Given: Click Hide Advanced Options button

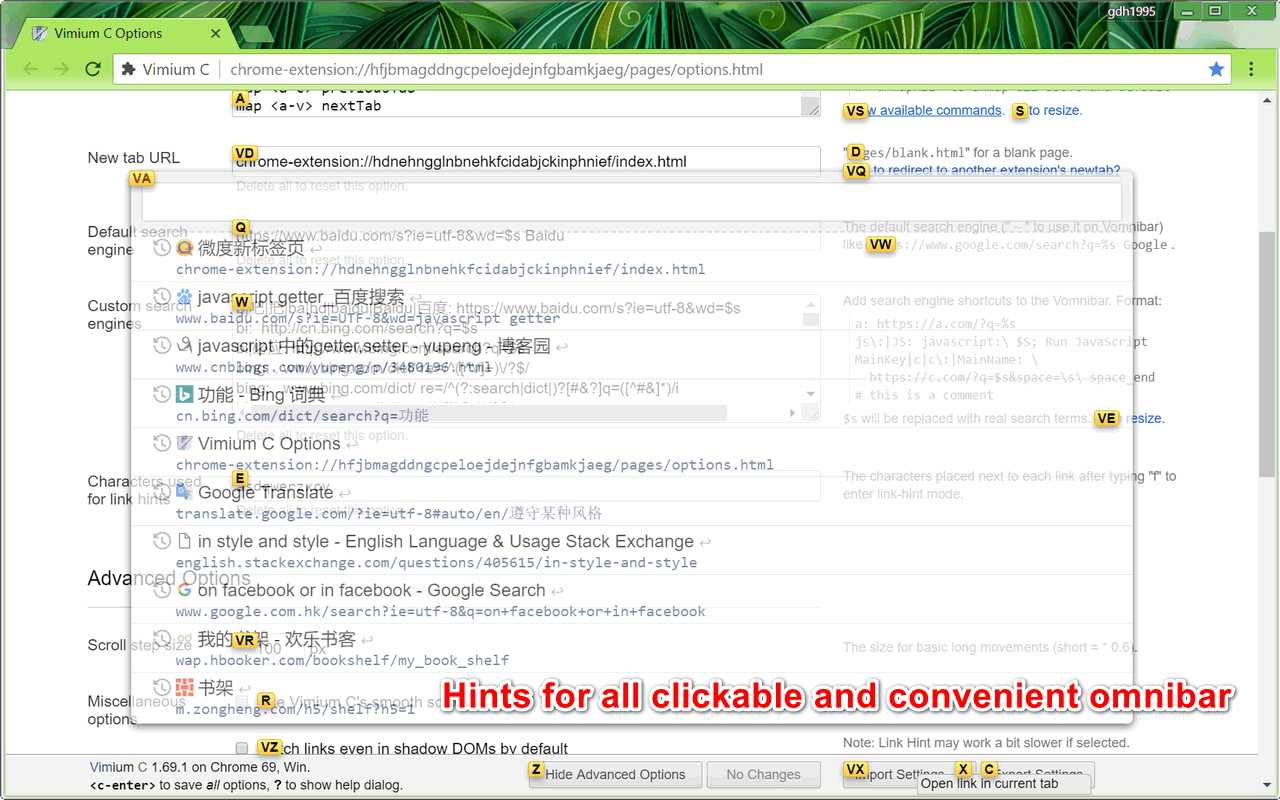Looking at the screenshot, I should (615, 774).
